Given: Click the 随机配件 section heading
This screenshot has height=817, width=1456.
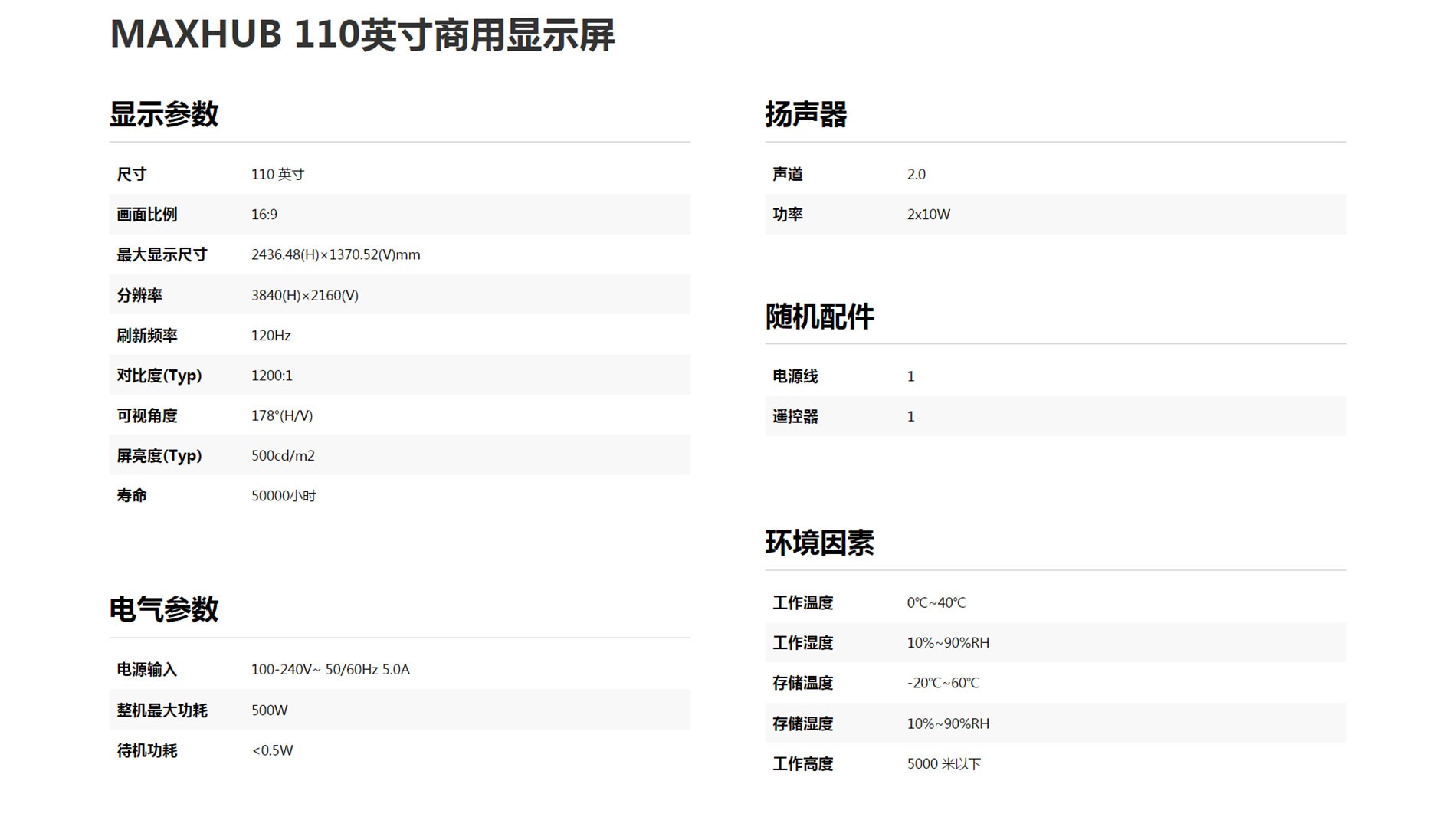Looking at the screenshot, I should [819, 317].
